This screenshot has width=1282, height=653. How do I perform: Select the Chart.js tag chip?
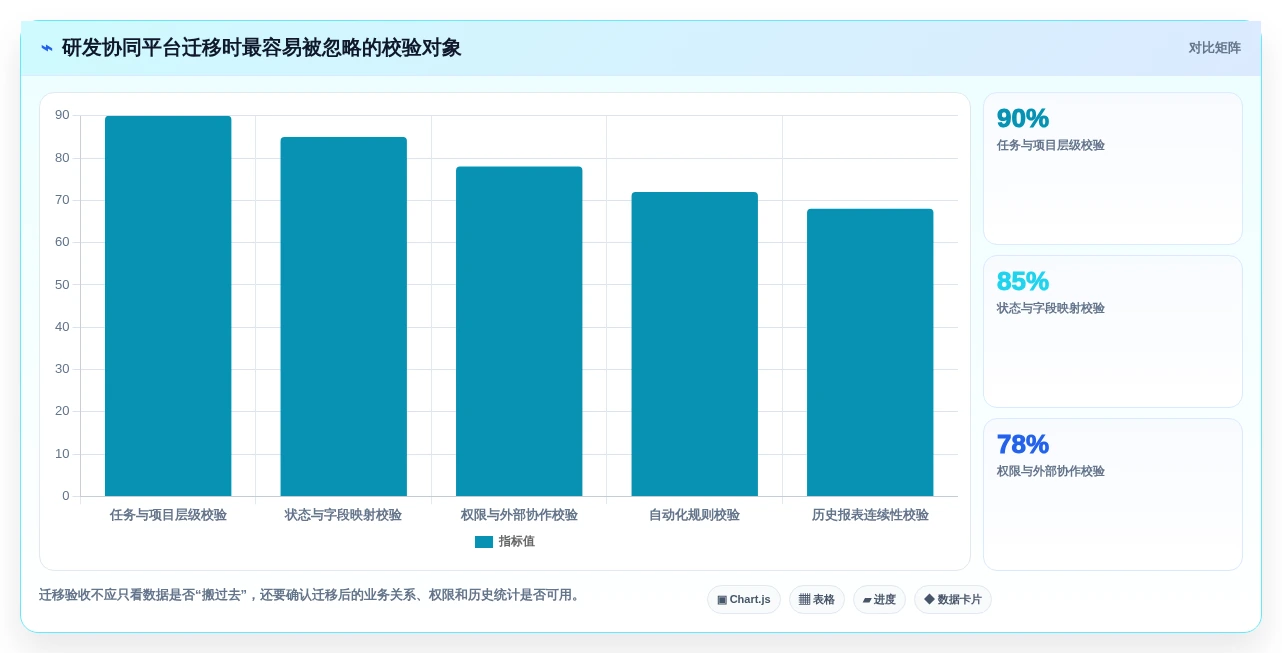(744, 600)
